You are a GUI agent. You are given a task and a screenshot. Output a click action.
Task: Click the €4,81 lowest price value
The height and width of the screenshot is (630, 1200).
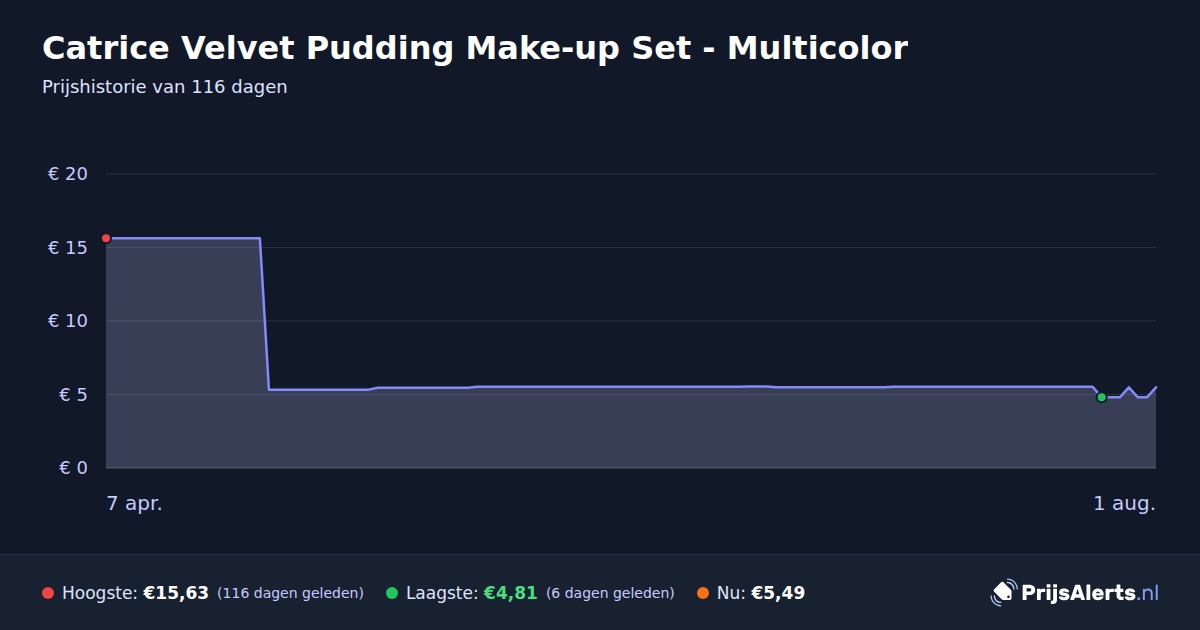510,593
